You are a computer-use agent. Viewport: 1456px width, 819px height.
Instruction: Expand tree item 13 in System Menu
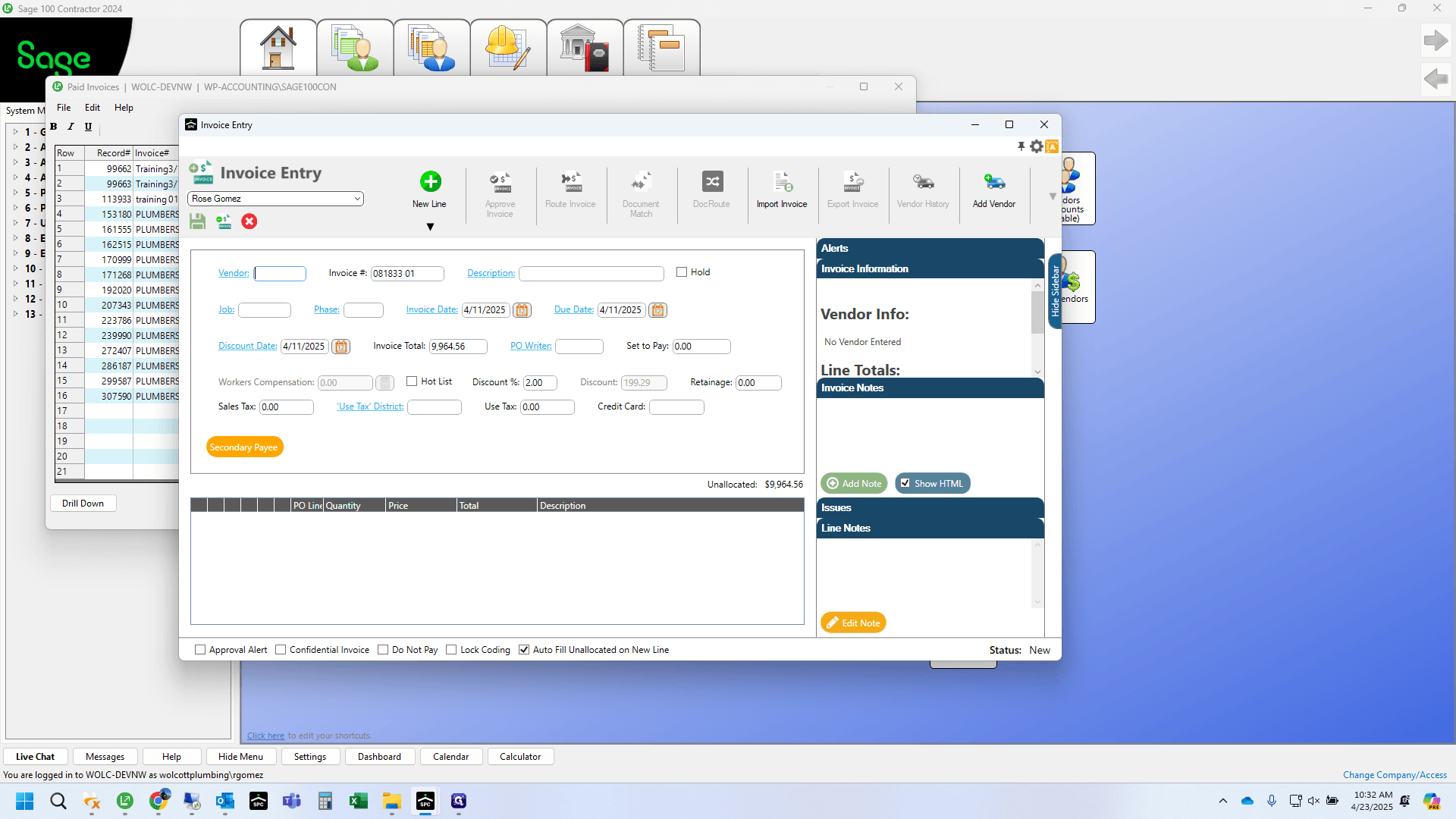(15, 314)
